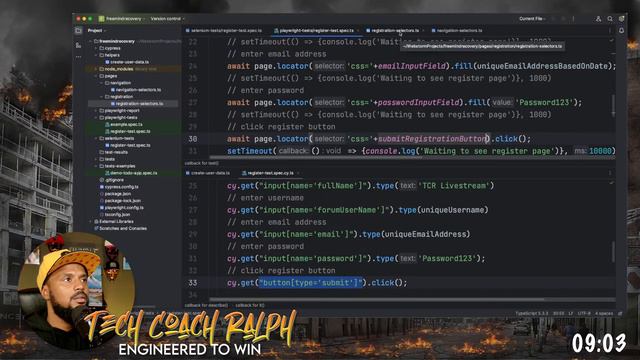This screenshot has width=640, height=360.
Task: Open the More tool windows ellipsis
Action: [78, 57]
